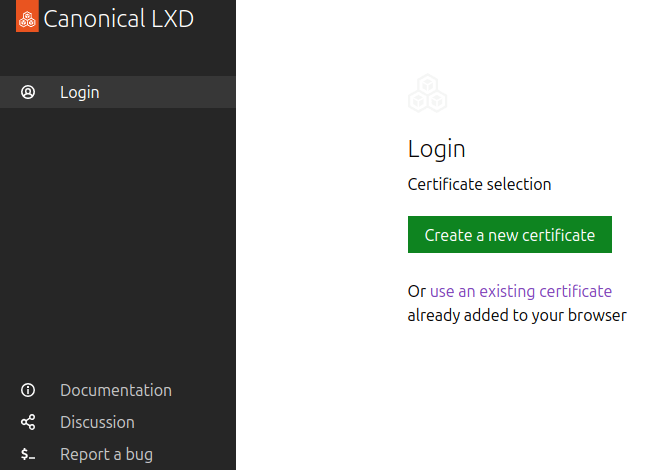Click the Canonical LXD orange logo icon

coord(27,16)
